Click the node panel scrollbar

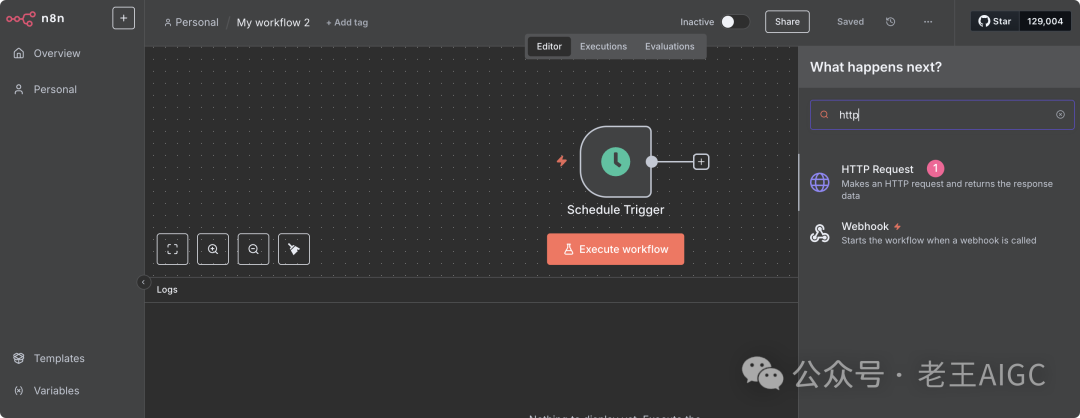click(799, 182)
